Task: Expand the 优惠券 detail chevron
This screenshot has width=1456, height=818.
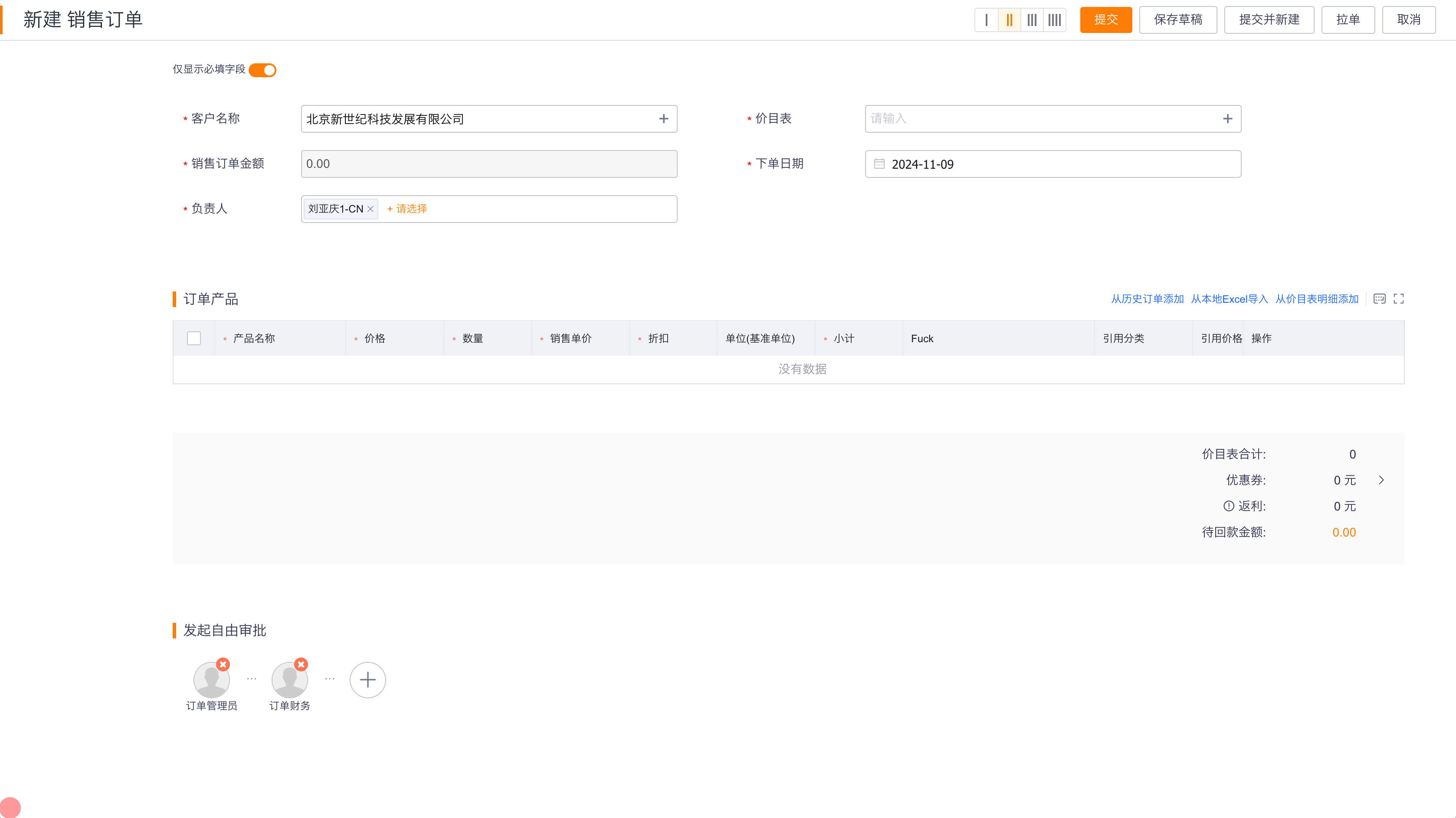Action: [x=1382, y=480]
